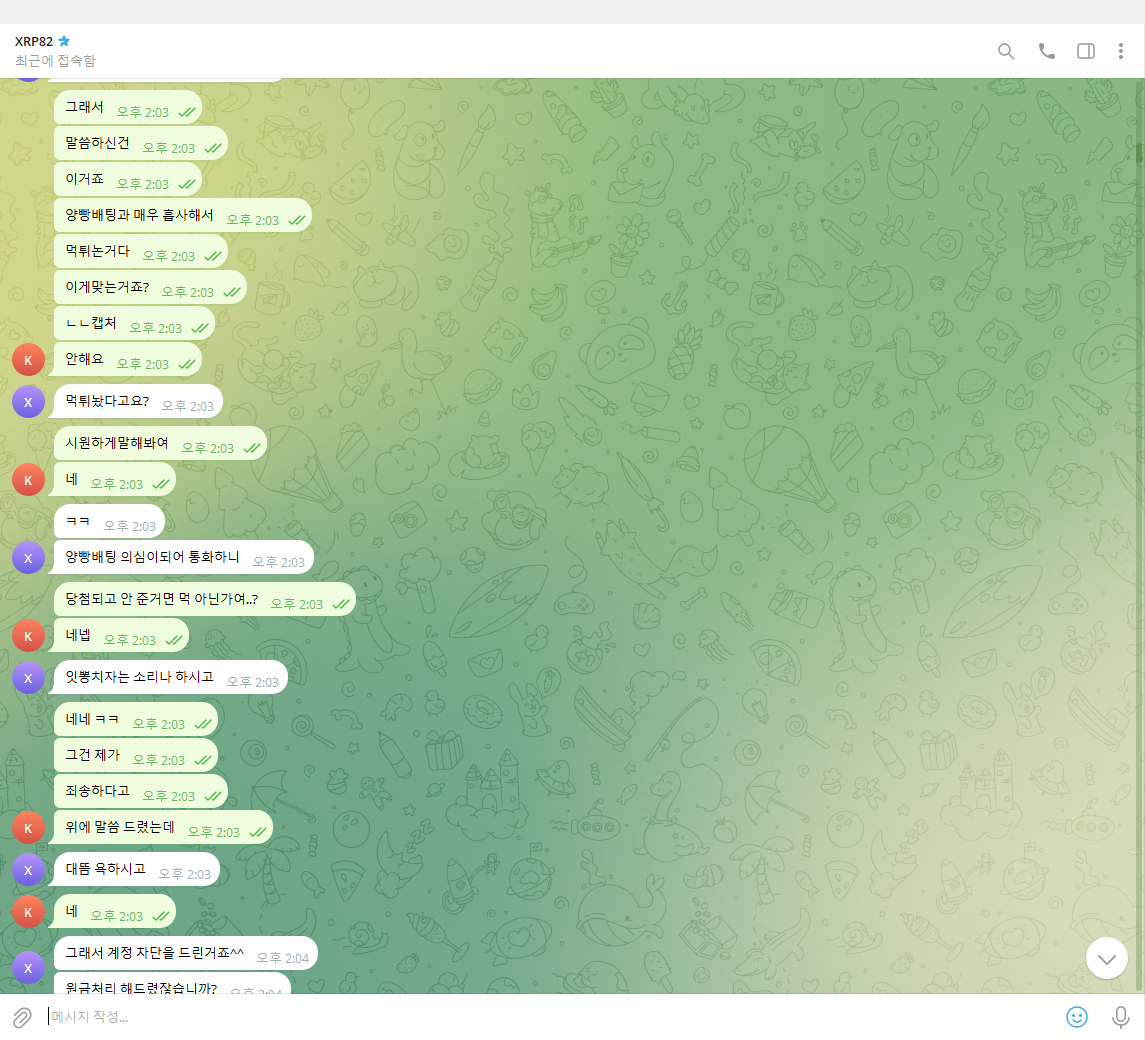The width and height of the screenshot is (1145, 1040).
Task: Jump to latest messages with down arrow
Action: (1107, 959)
